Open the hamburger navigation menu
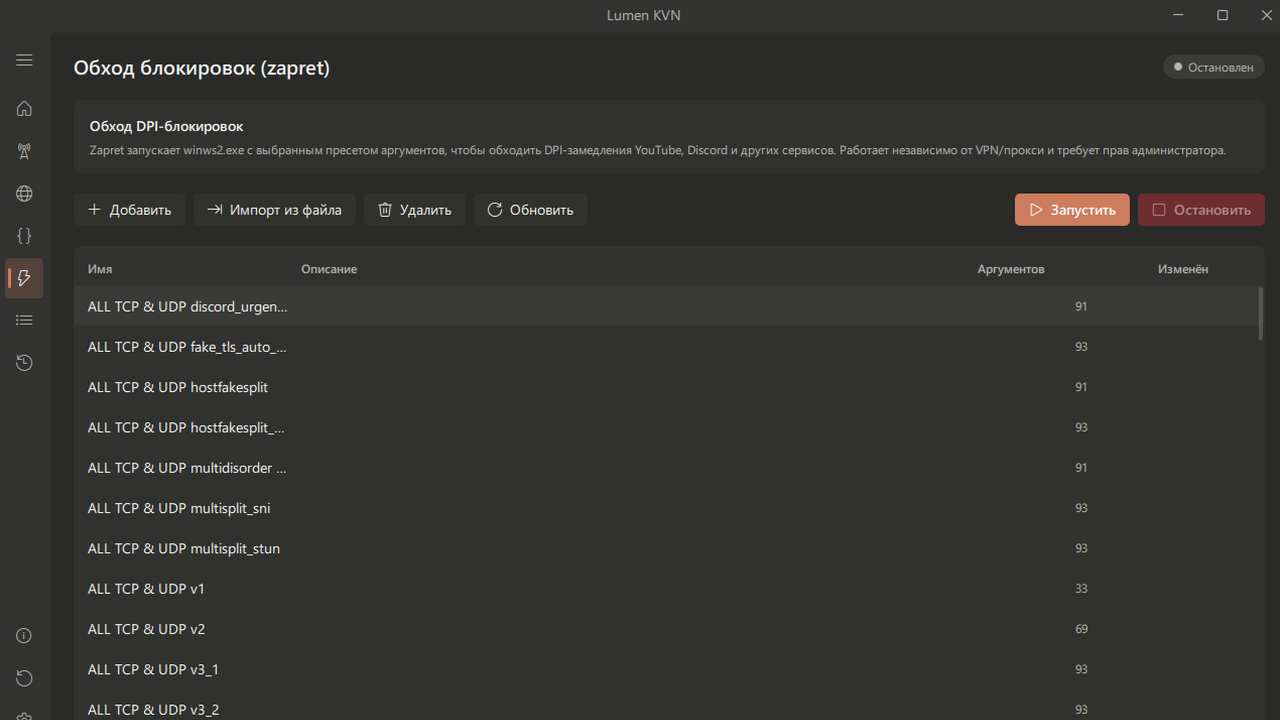 [24, 60]
